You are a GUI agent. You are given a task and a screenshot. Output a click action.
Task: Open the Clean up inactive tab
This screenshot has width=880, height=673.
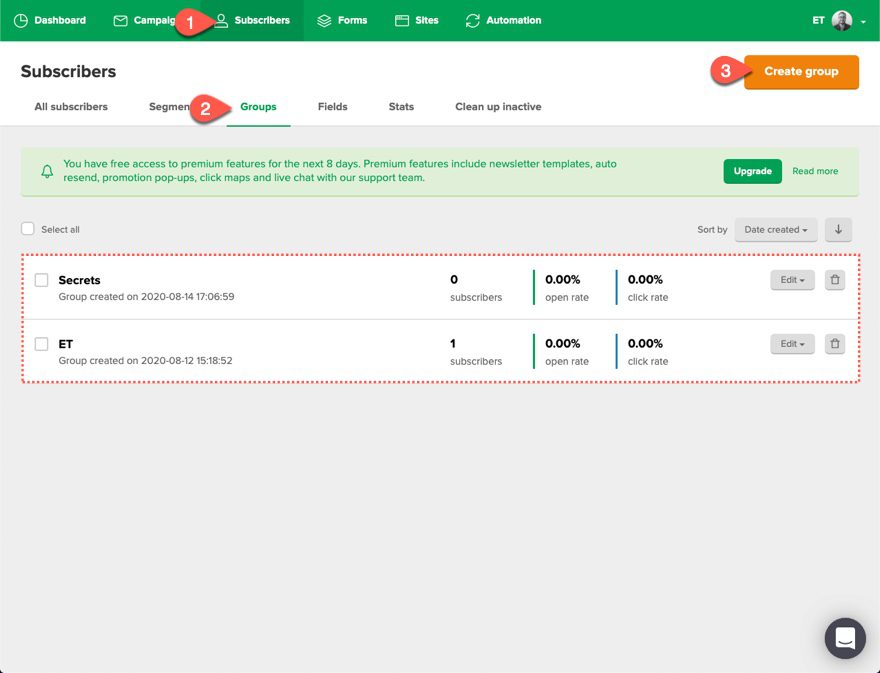[497, 106]
